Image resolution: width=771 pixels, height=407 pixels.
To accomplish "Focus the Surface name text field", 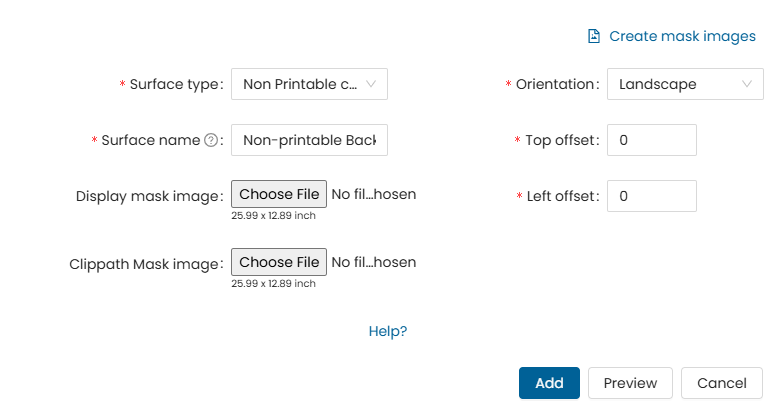I will pos(309,141).
